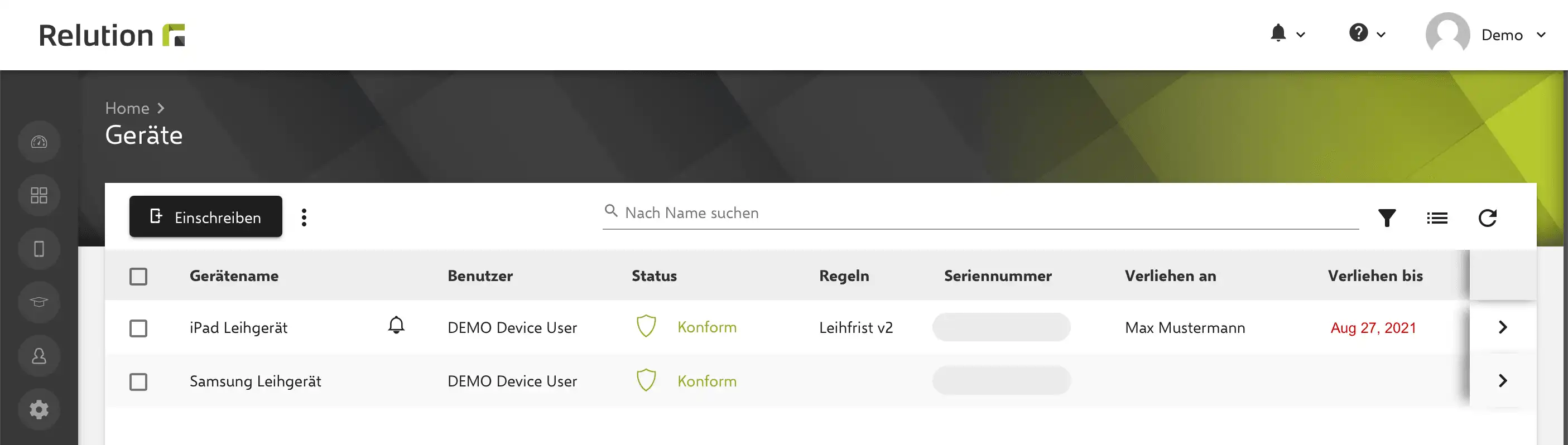Open the three-dot more actions menu
The image size is (1568, 445).
coord(304,217)
